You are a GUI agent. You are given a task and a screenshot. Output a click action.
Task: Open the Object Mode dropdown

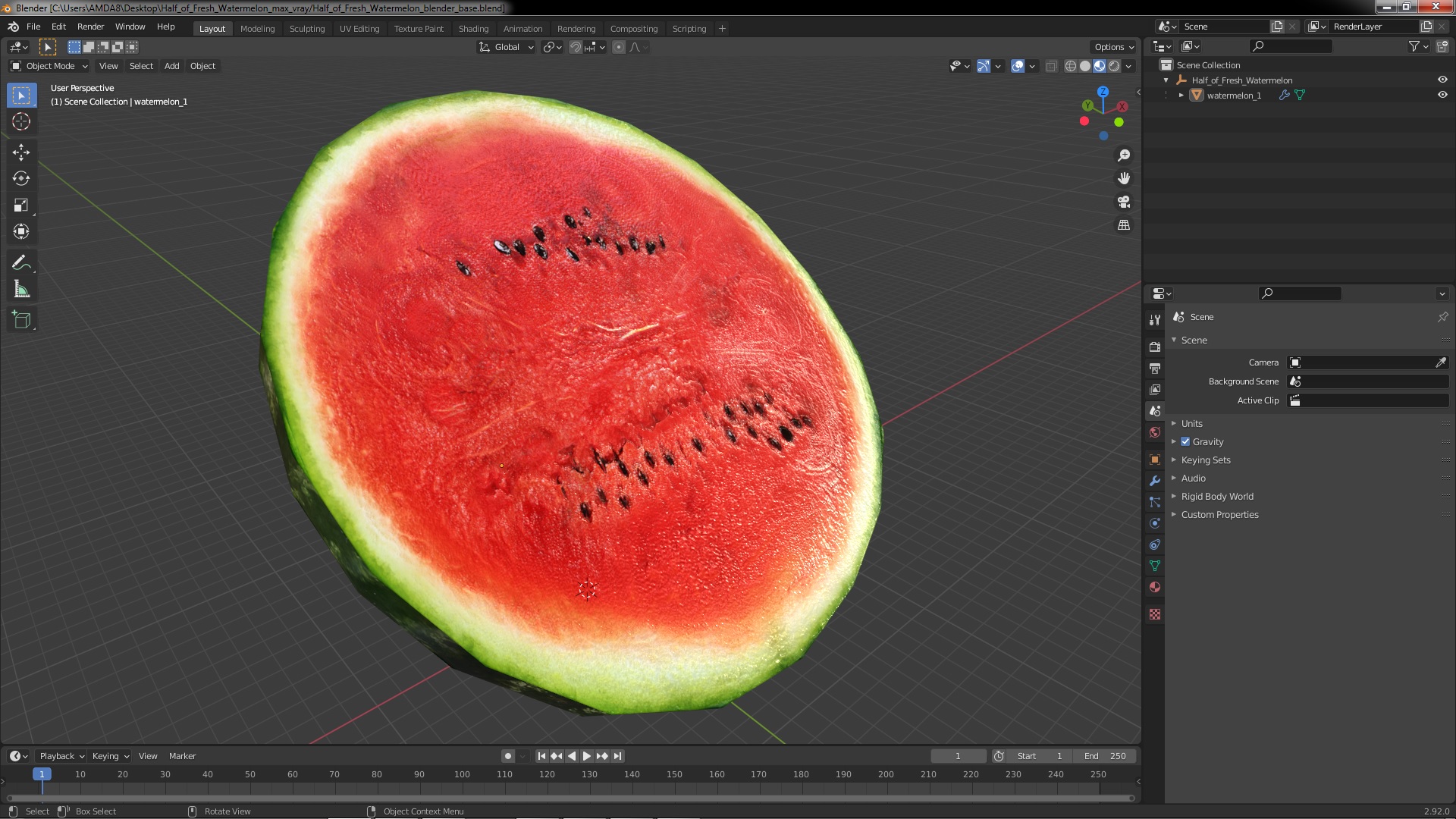[50, 66]
